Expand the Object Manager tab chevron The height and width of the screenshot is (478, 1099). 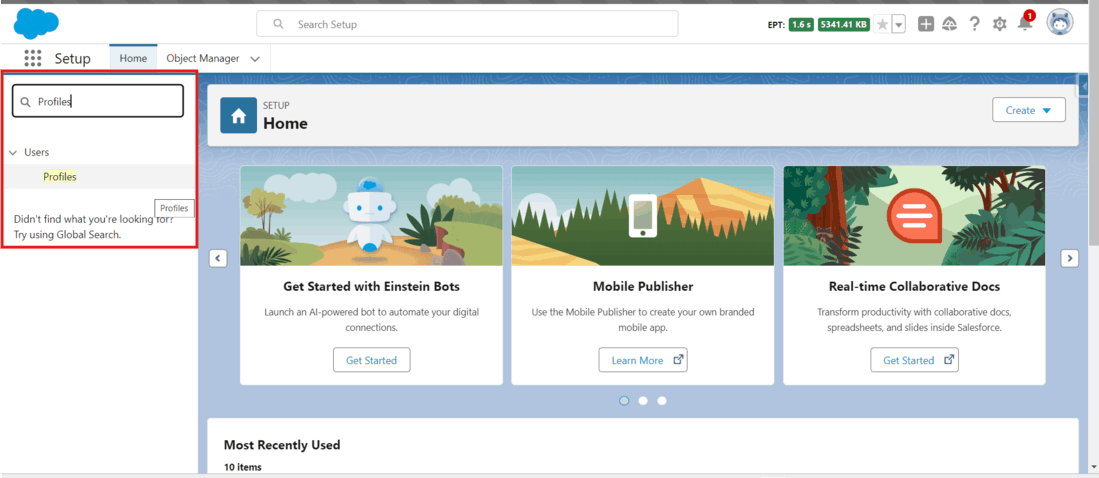[255, 60]
